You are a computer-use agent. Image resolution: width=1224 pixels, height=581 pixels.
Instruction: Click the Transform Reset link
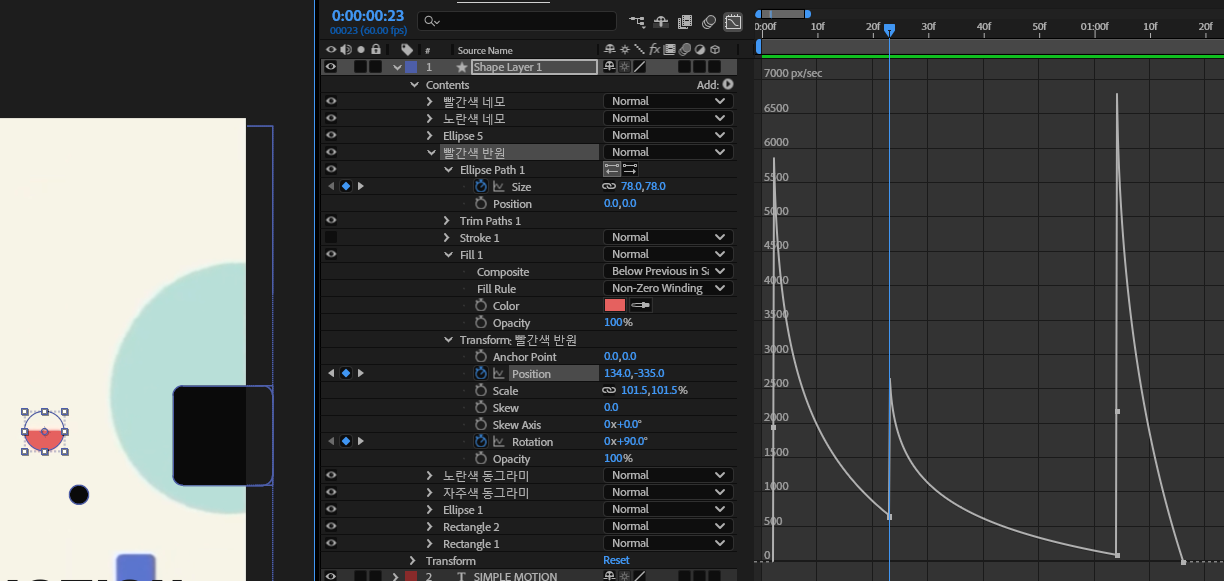point(616,560)
